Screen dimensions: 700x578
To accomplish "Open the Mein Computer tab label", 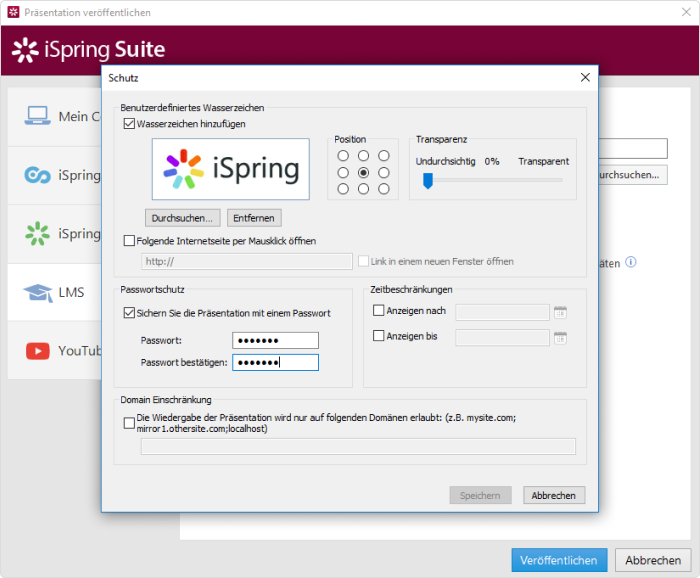I will click(79, 116).
